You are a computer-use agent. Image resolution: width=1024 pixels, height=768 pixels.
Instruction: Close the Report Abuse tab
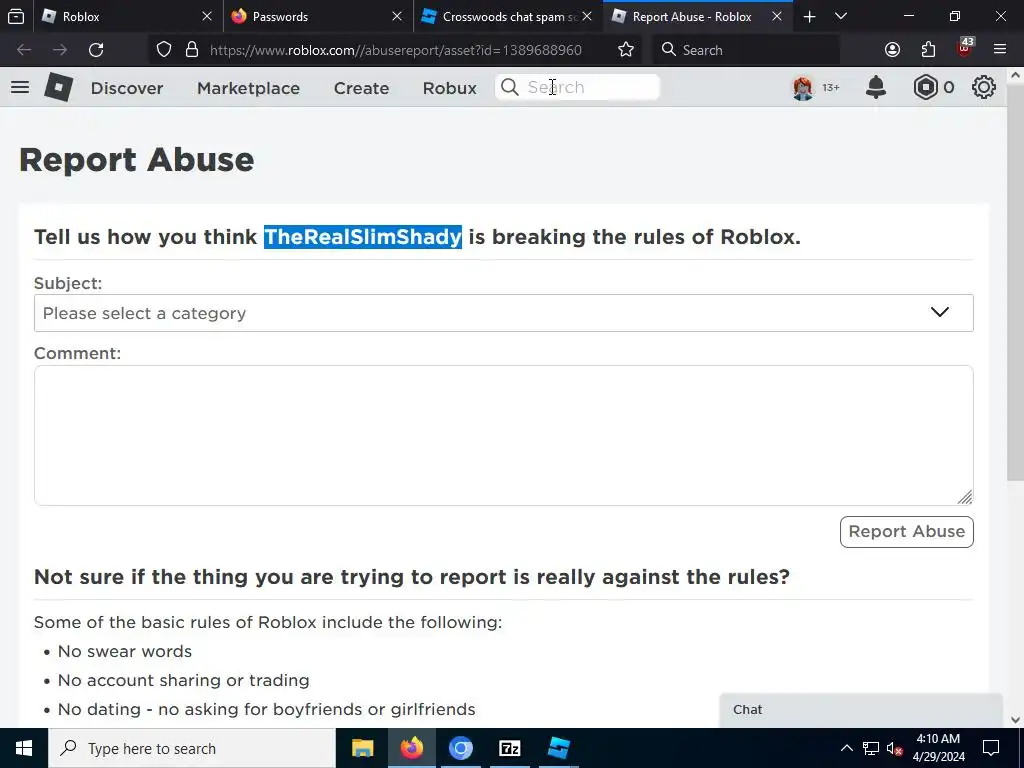(x=776, y=16)
